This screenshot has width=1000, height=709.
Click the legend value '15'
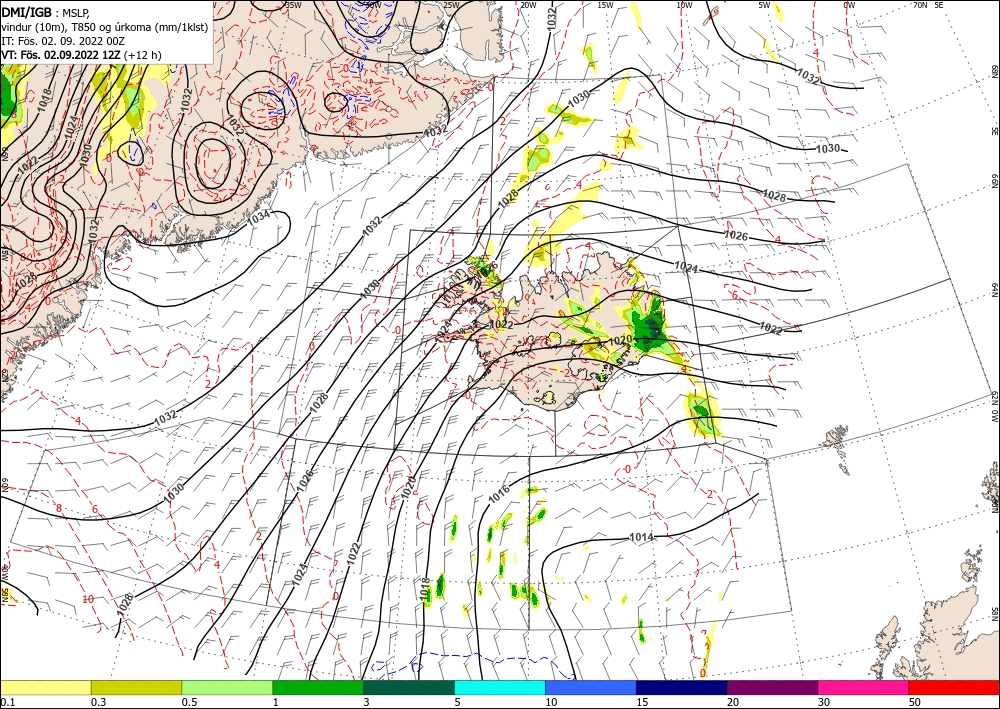tap(642, 702)
